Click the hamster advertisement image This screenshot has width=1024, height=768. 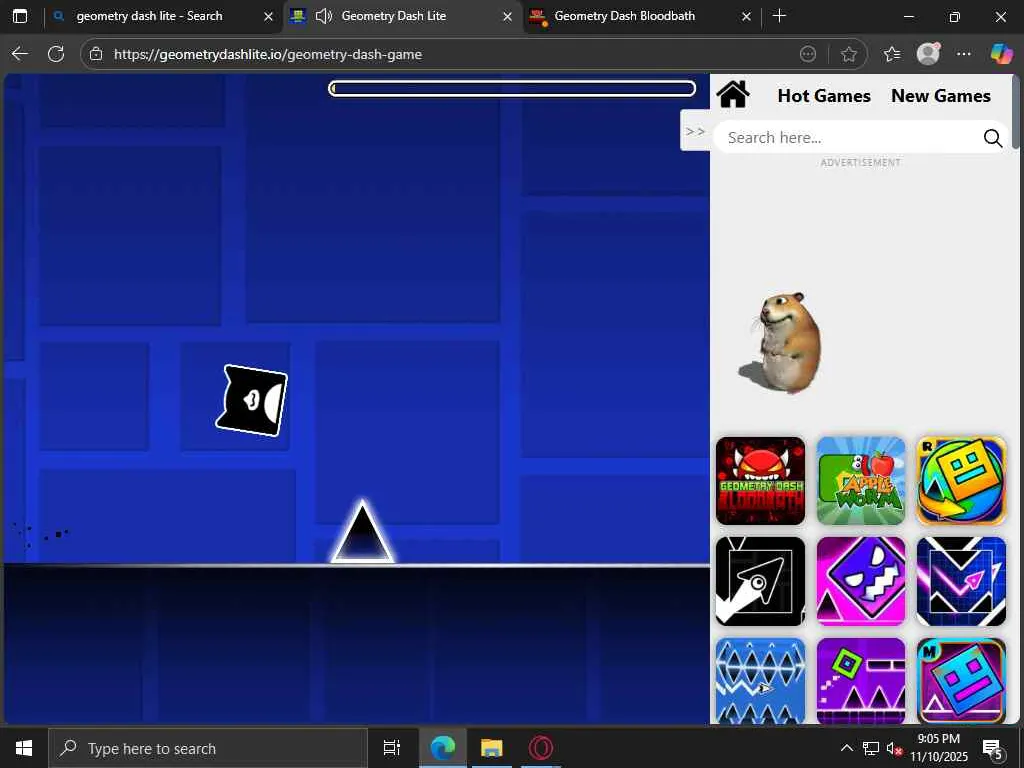tap(782, 342)
